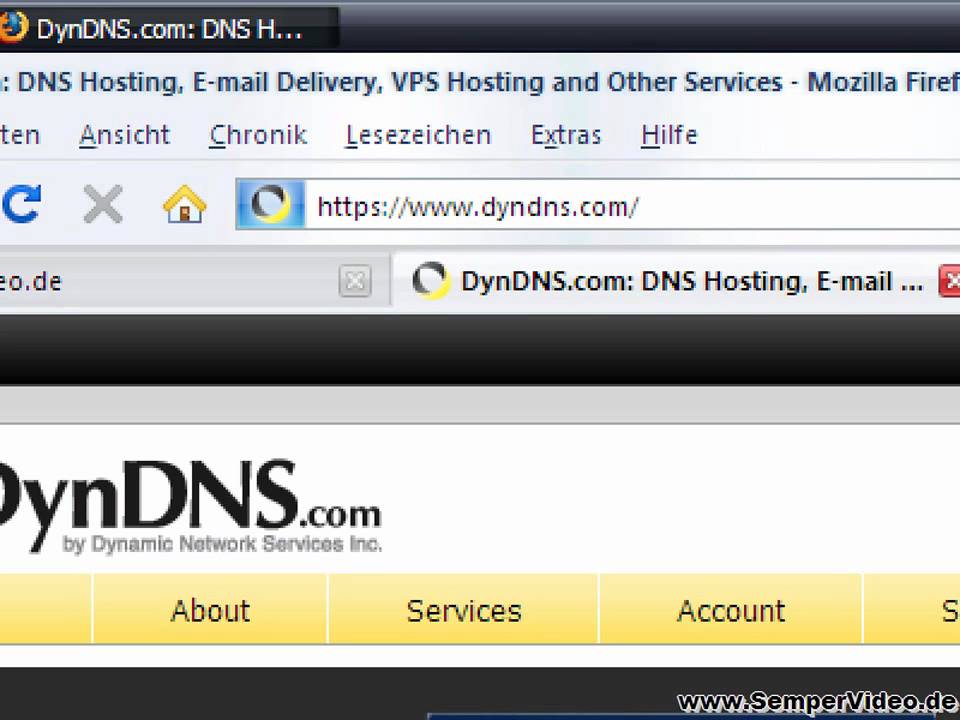Go to the Home page icon
The height and width of the screenshot is (720, 960).
click(x=184, y=204)
